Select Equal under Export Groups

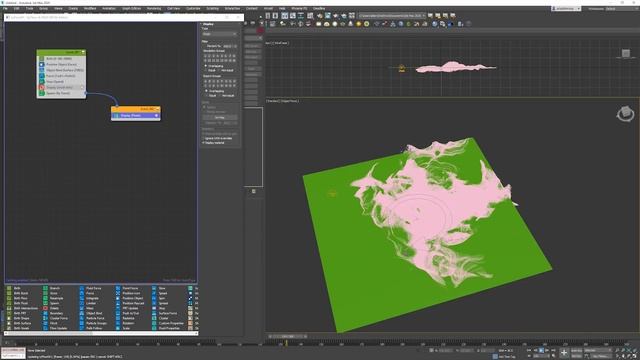coord(211,96)
